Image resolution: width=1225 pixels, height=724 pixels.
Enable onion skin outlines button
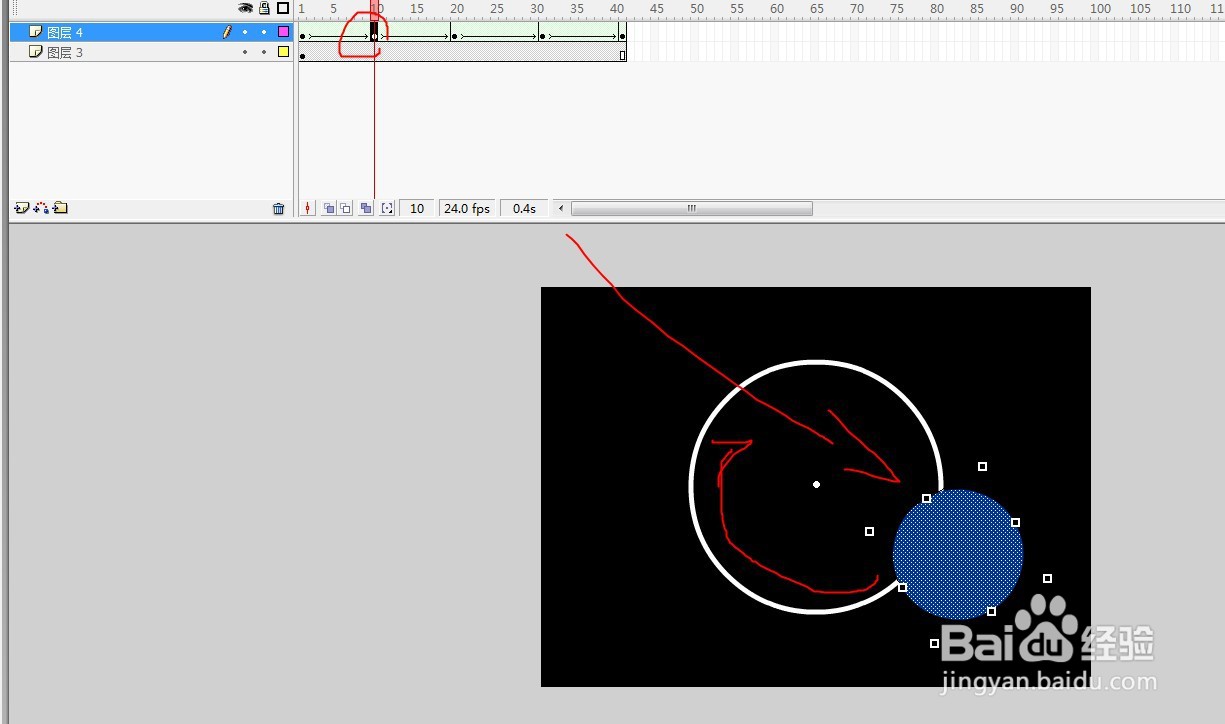(x=346, y=208)
